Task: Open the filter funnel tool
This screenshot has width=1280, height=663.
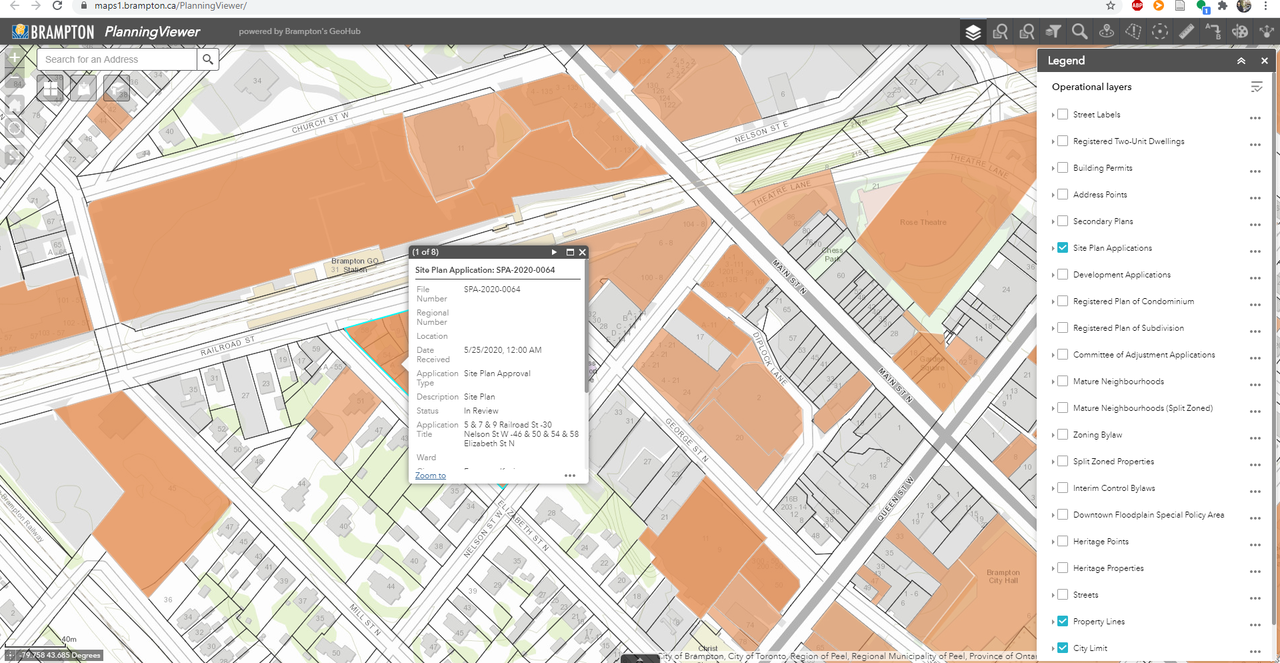Action: [x=1053, y=32]
